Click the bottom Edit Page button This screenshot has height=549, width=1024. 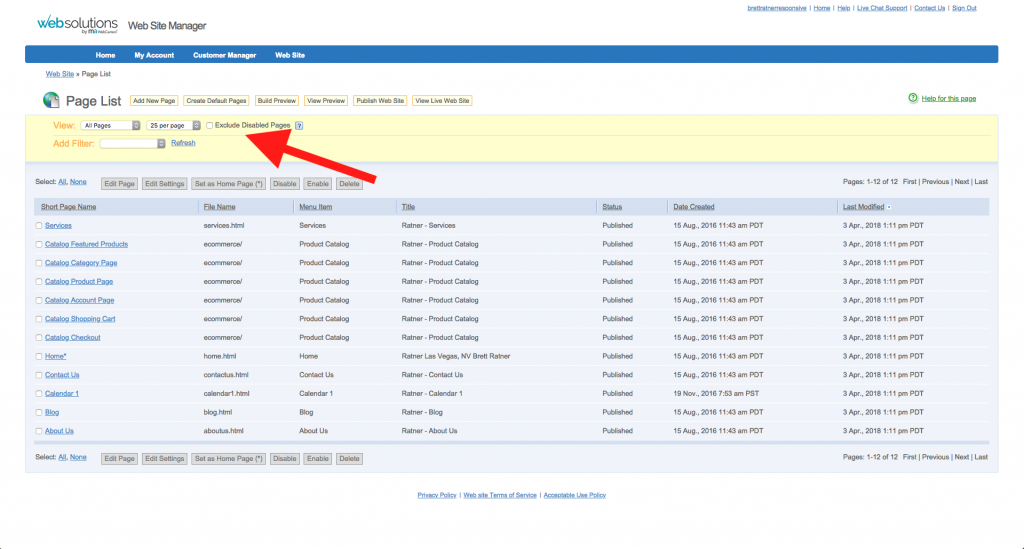point(120,459)
